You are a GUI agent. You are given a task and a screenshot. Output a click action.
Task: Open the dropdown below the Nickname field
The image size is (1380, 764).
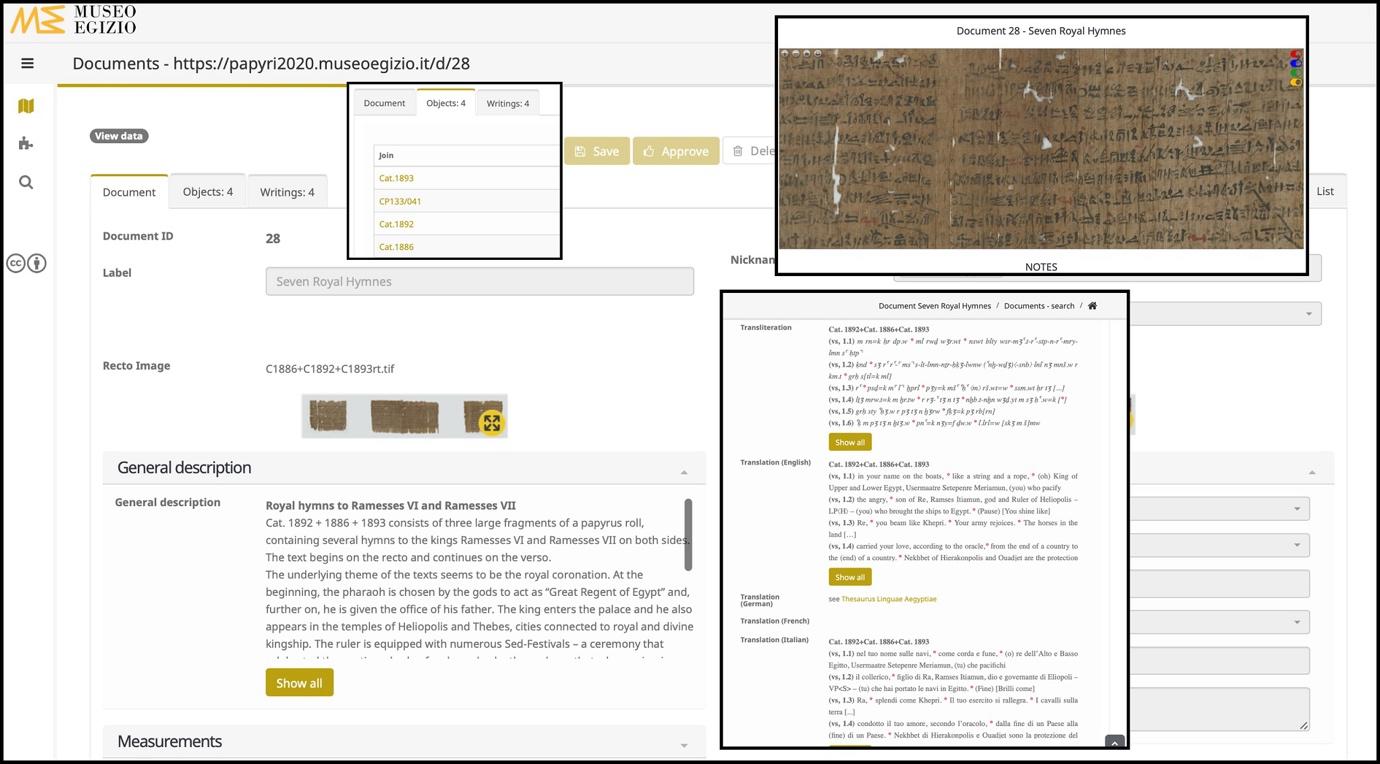pos(1307,314)
